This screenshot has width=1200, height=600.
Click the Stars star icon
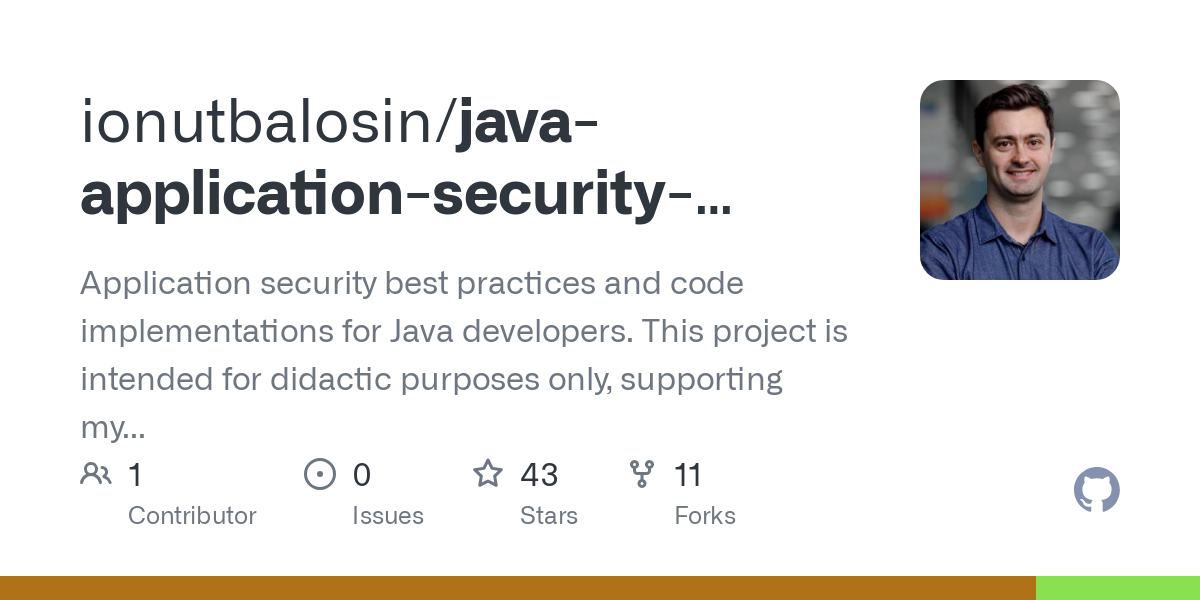click(488, 474)
